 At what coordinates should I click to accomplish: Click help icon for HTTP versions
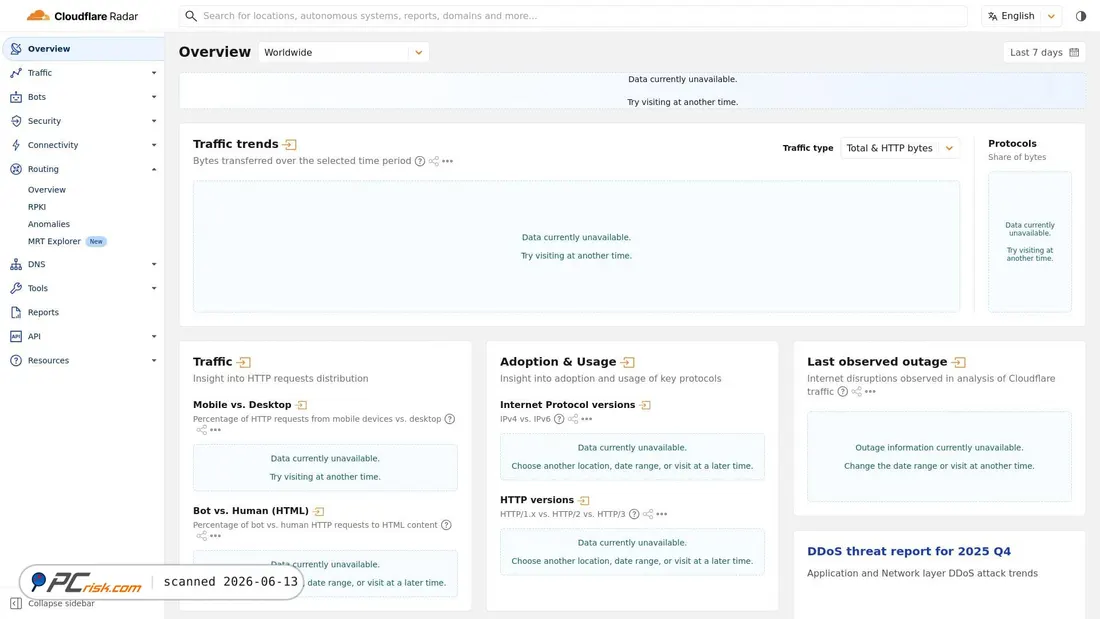point(634,514)
